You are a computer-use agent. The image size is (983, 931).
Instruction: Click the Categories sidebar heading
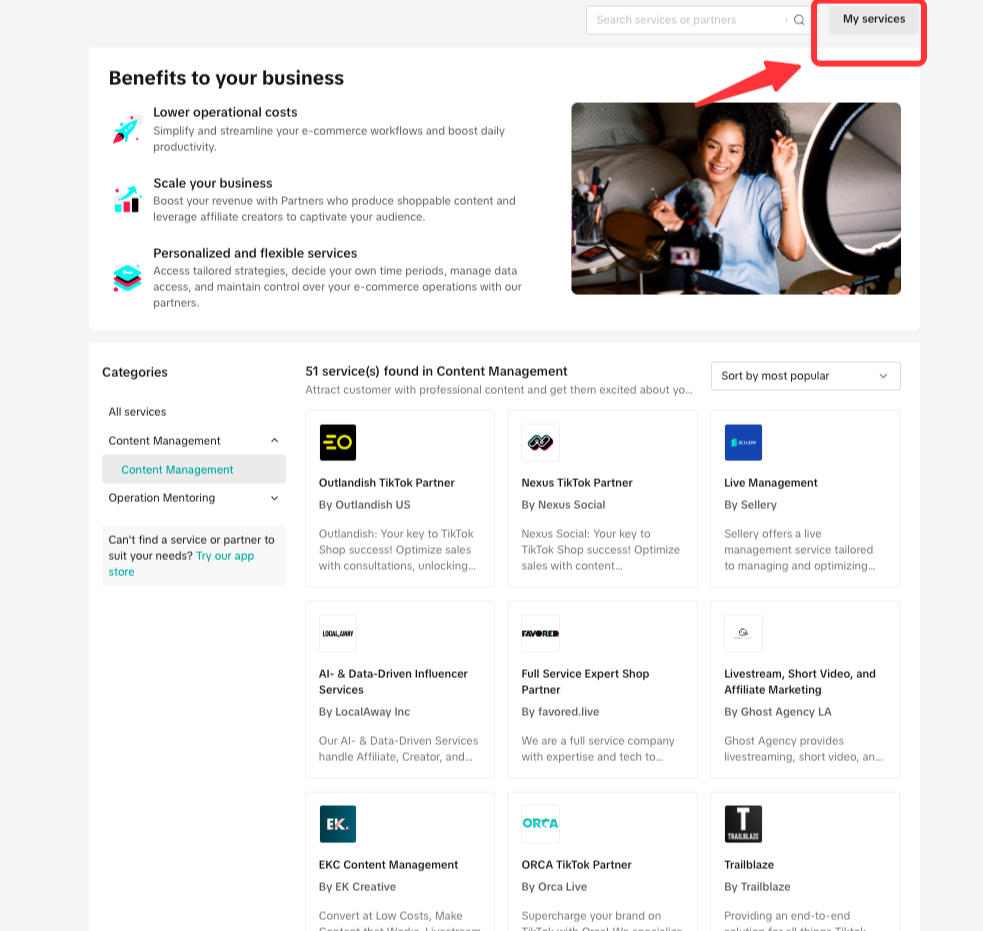pos(135,372)
